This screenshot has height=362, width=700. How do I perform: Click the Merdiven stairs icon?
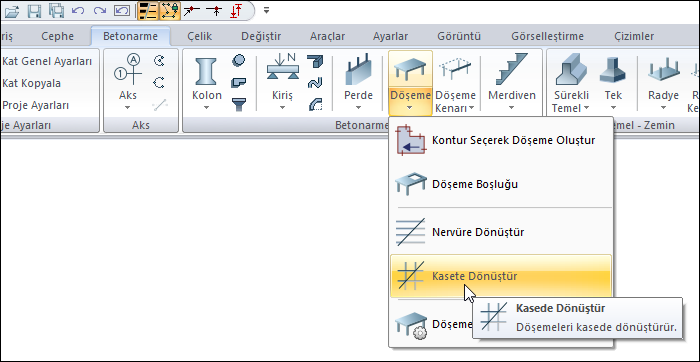pos(512,69)
